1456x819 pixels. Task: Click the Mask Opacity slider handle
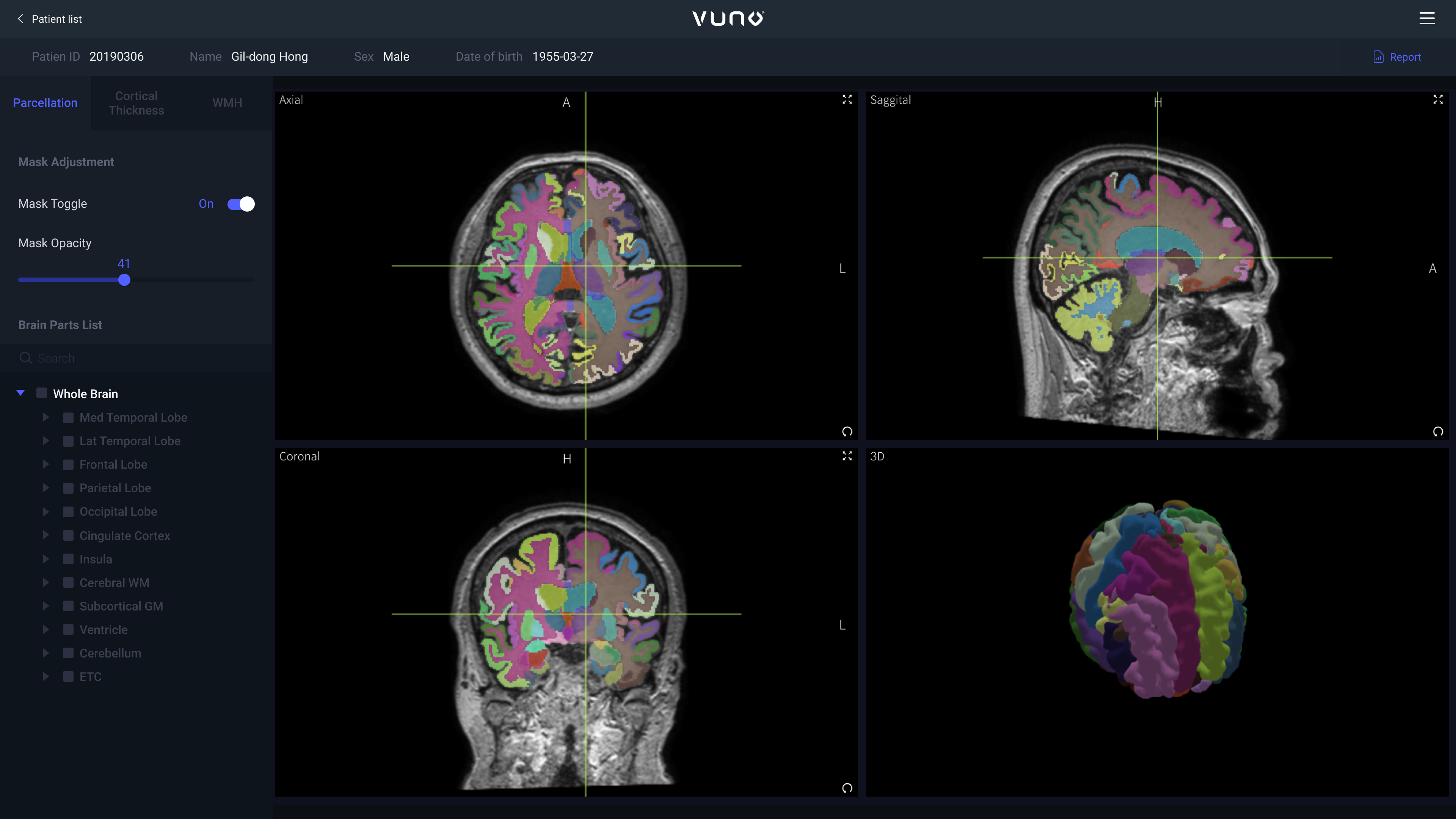click(124, 280)
